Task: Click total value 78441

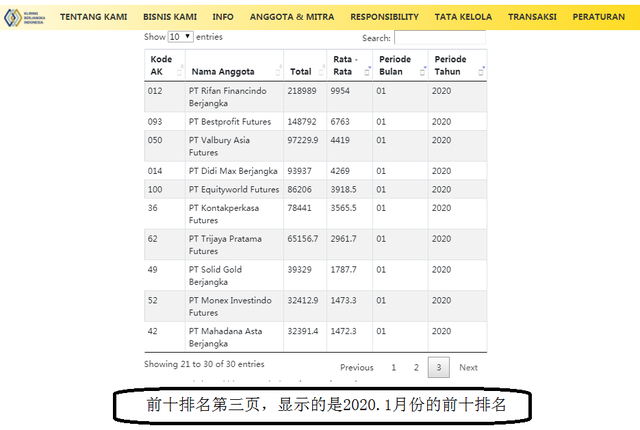Action: (299, 208)
